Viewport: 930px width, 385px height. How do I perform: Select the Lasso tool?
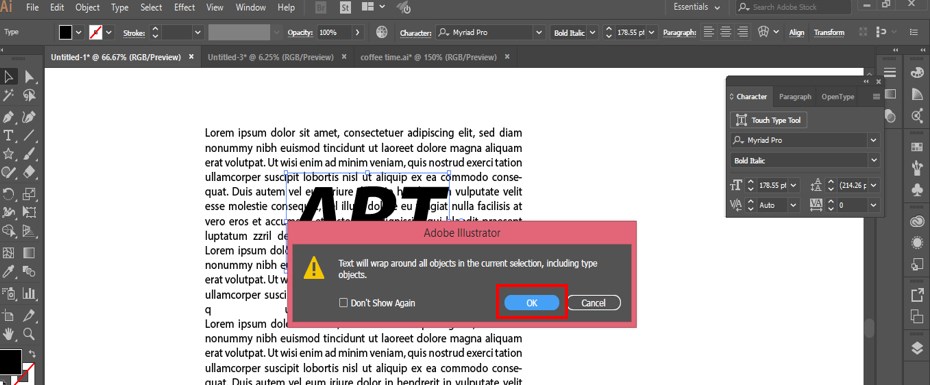tap(29, 96)
